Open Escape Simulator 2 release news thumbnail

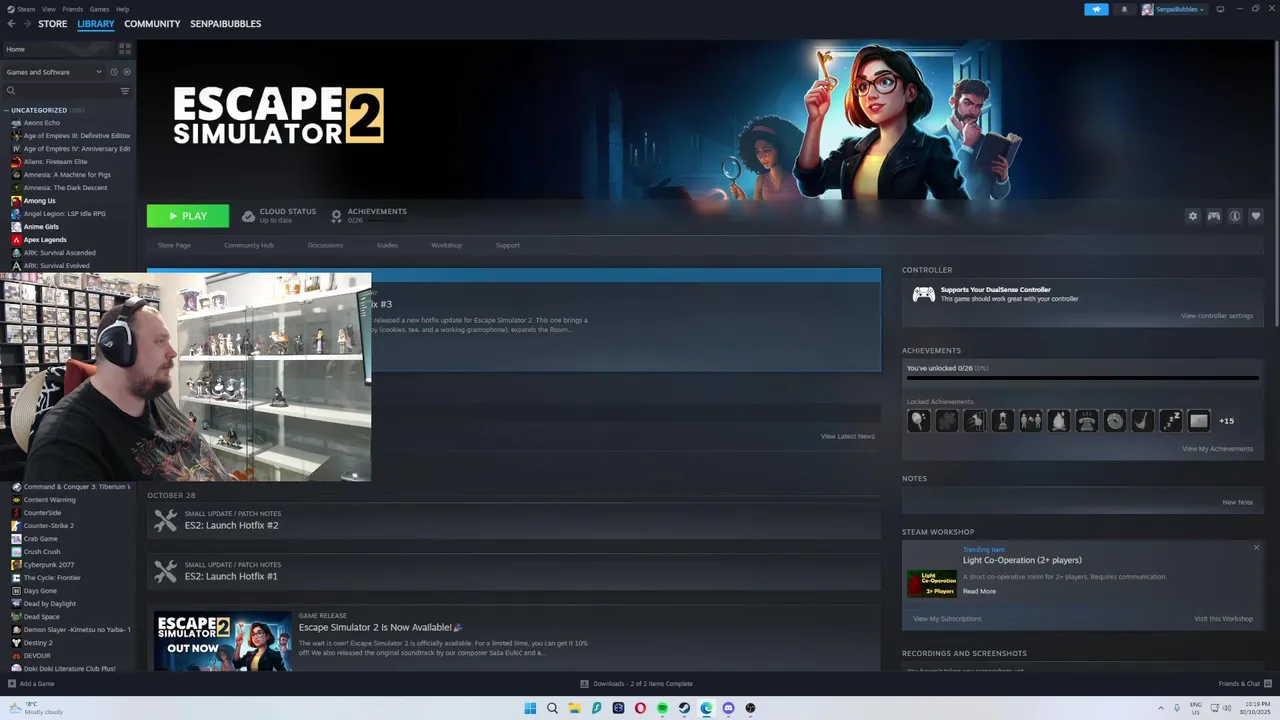pos(222,640)
